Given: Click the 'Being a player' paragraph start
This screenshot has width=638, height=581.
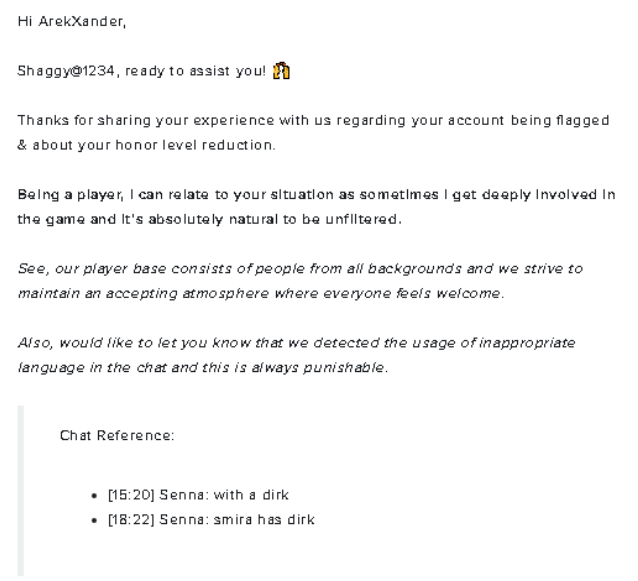Looking at the screenshot, I should tap(60, 194).
